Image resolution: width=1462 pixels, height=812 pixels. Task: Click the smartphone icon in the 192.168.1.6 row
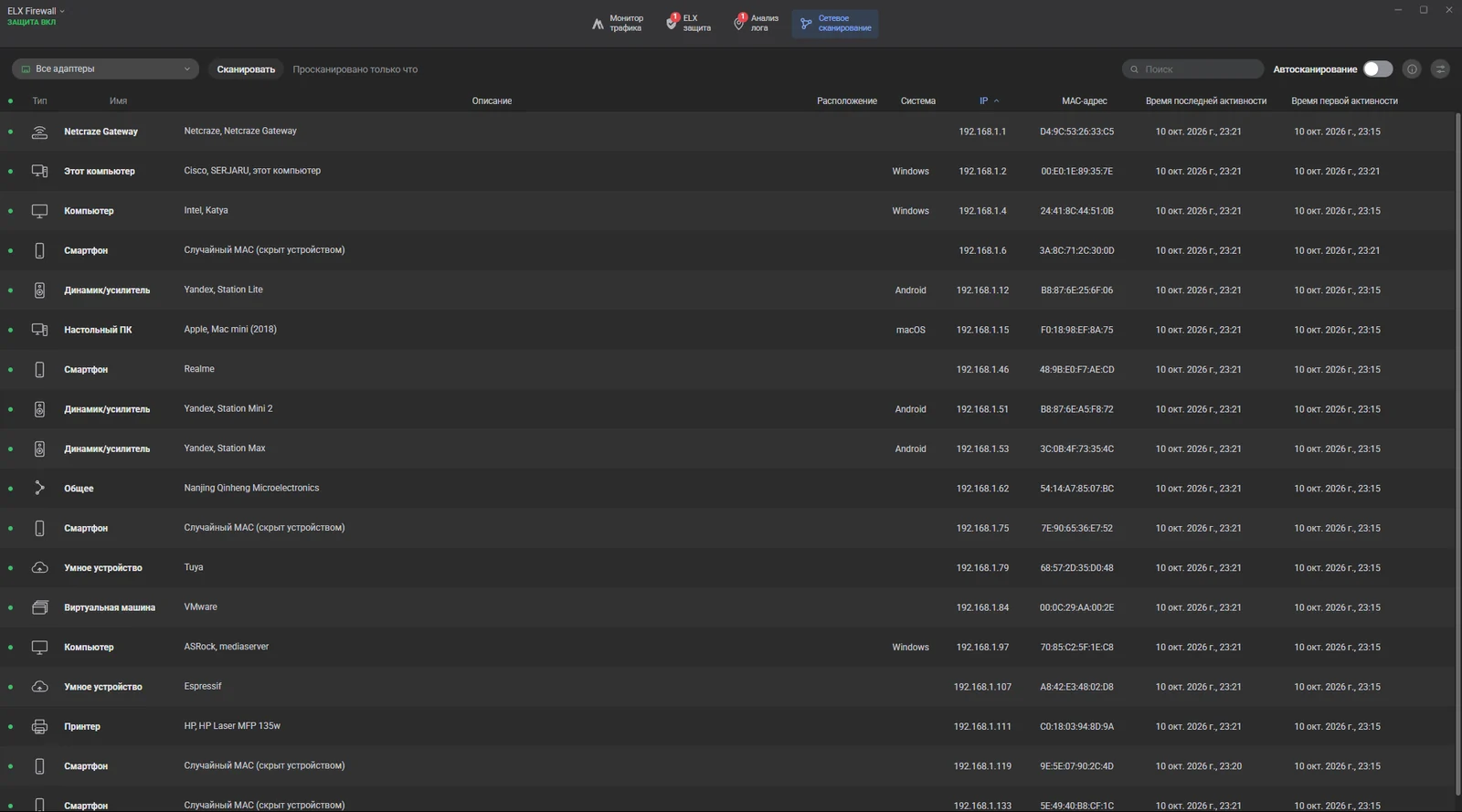39,250
